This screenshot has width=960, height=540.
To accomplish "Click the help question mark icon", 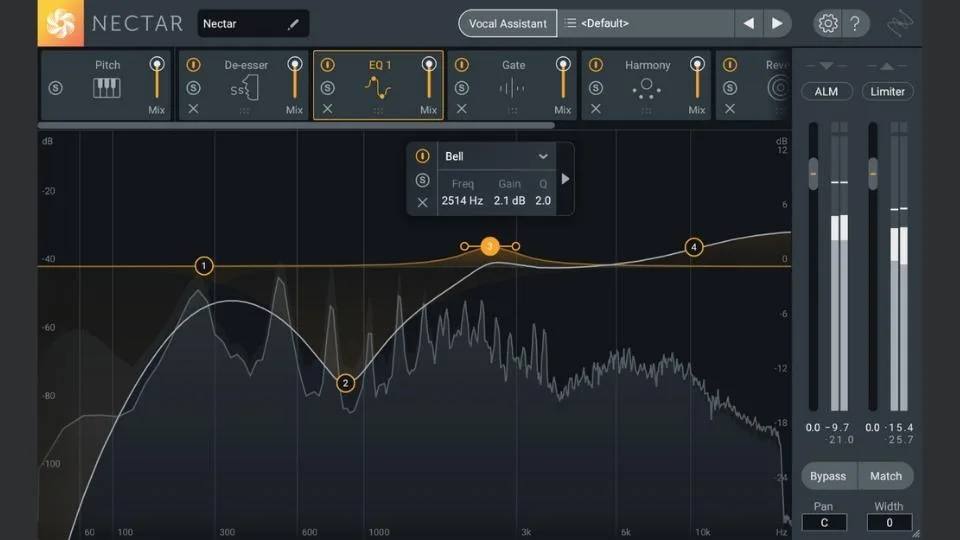I will 855,23.
